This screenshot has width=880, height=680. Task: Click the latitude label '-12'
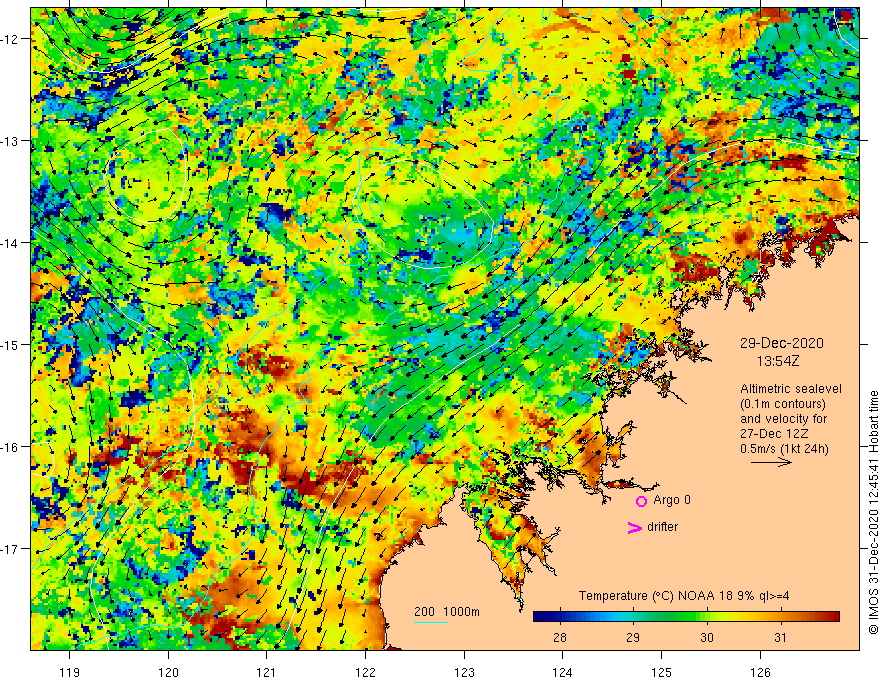[10, 39]
